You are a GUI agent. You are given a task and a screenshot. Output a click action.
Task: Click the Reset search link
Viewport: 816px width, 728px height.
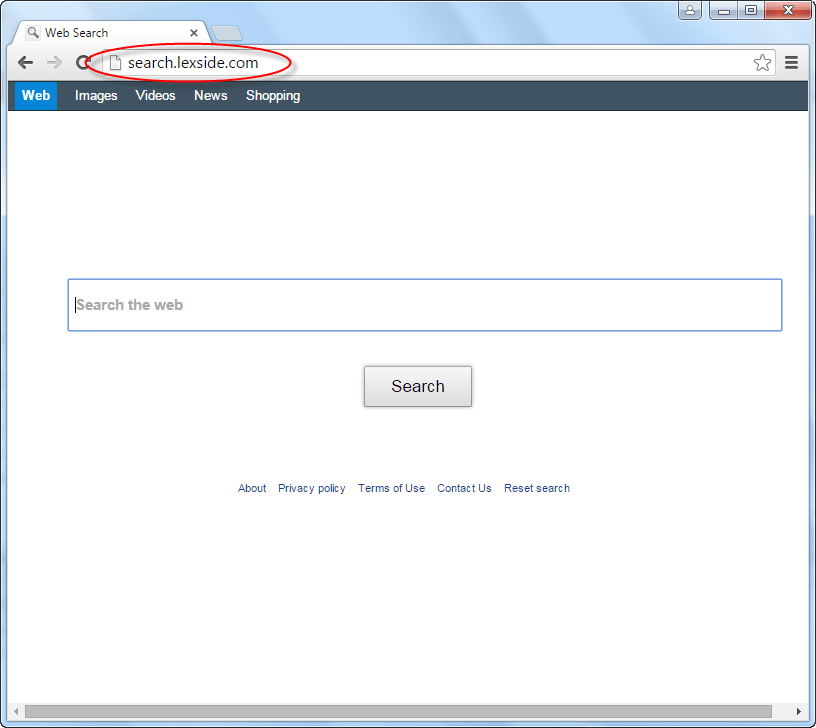pyautogui.click(x=537, y=488)
